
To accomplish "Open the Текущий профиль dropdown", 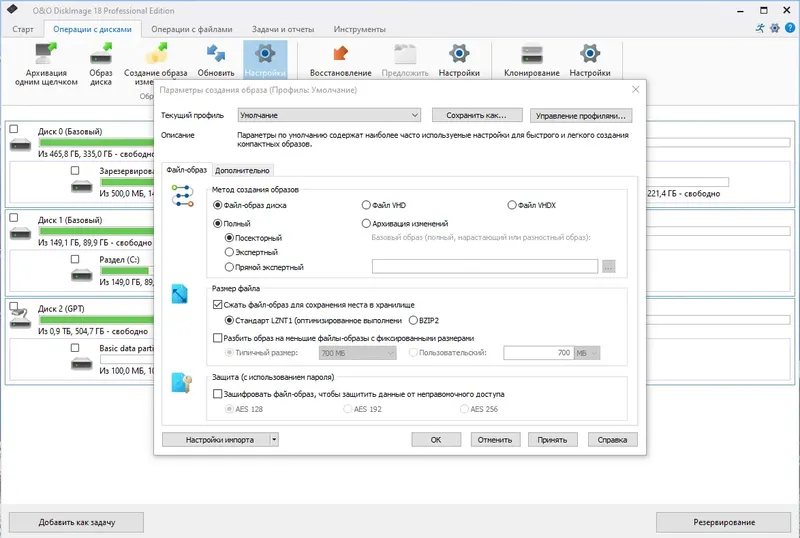I will [329, 115].
